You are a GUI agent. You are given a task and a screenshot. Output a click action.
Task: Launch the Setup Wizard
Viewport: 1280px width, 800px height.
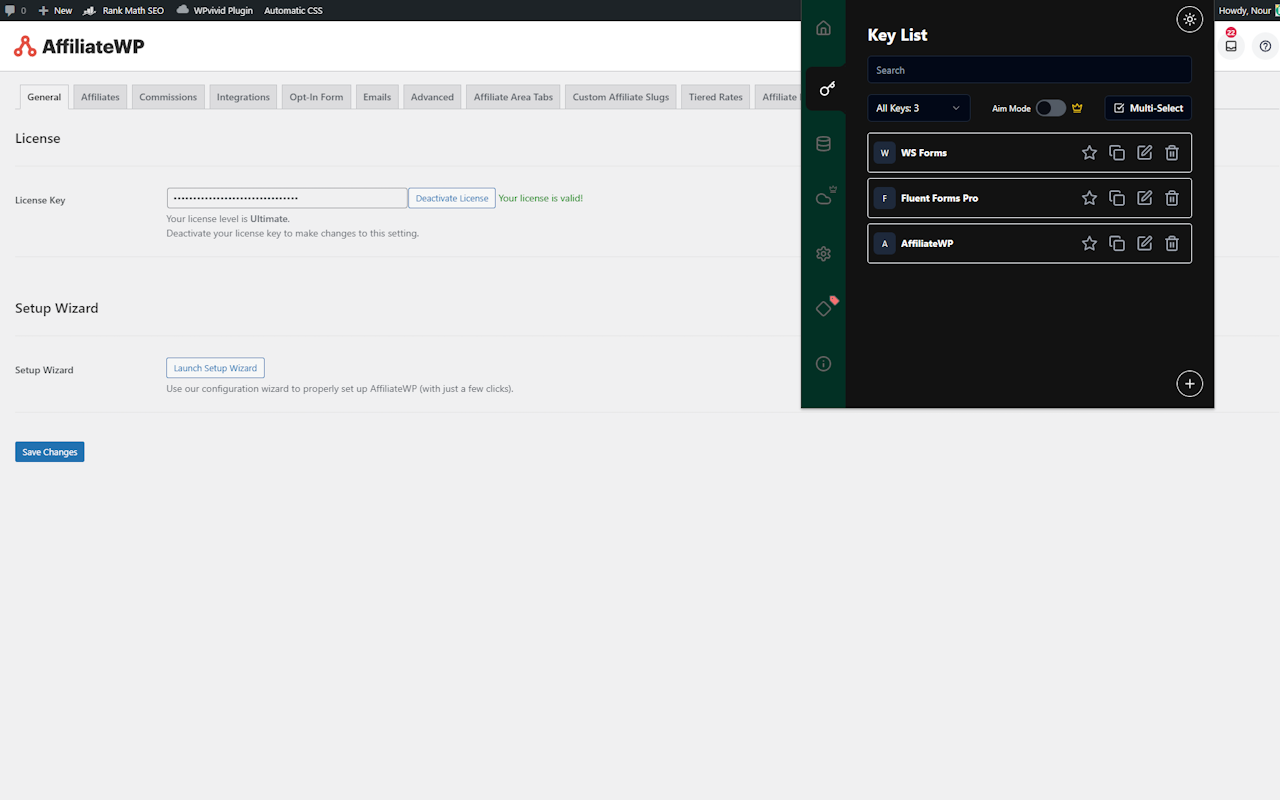215,368
